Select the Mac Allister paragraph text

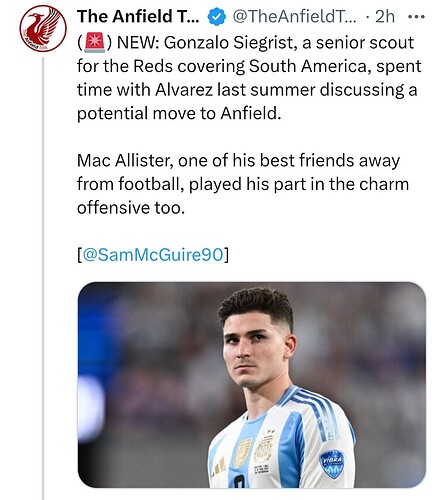[x=243, y=184]
